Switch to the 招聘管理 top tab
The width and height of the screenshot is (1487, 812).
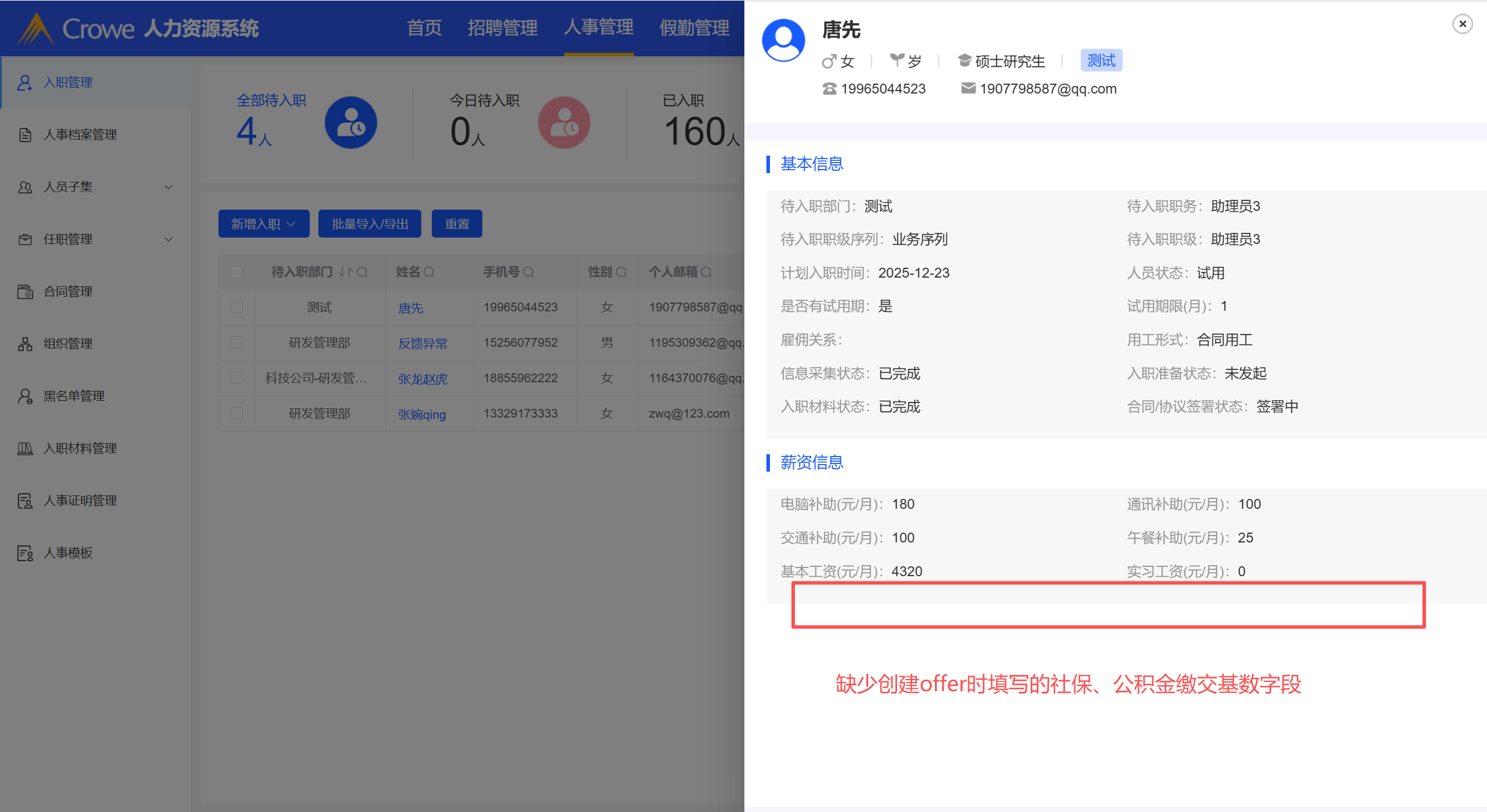pos(502,28)
